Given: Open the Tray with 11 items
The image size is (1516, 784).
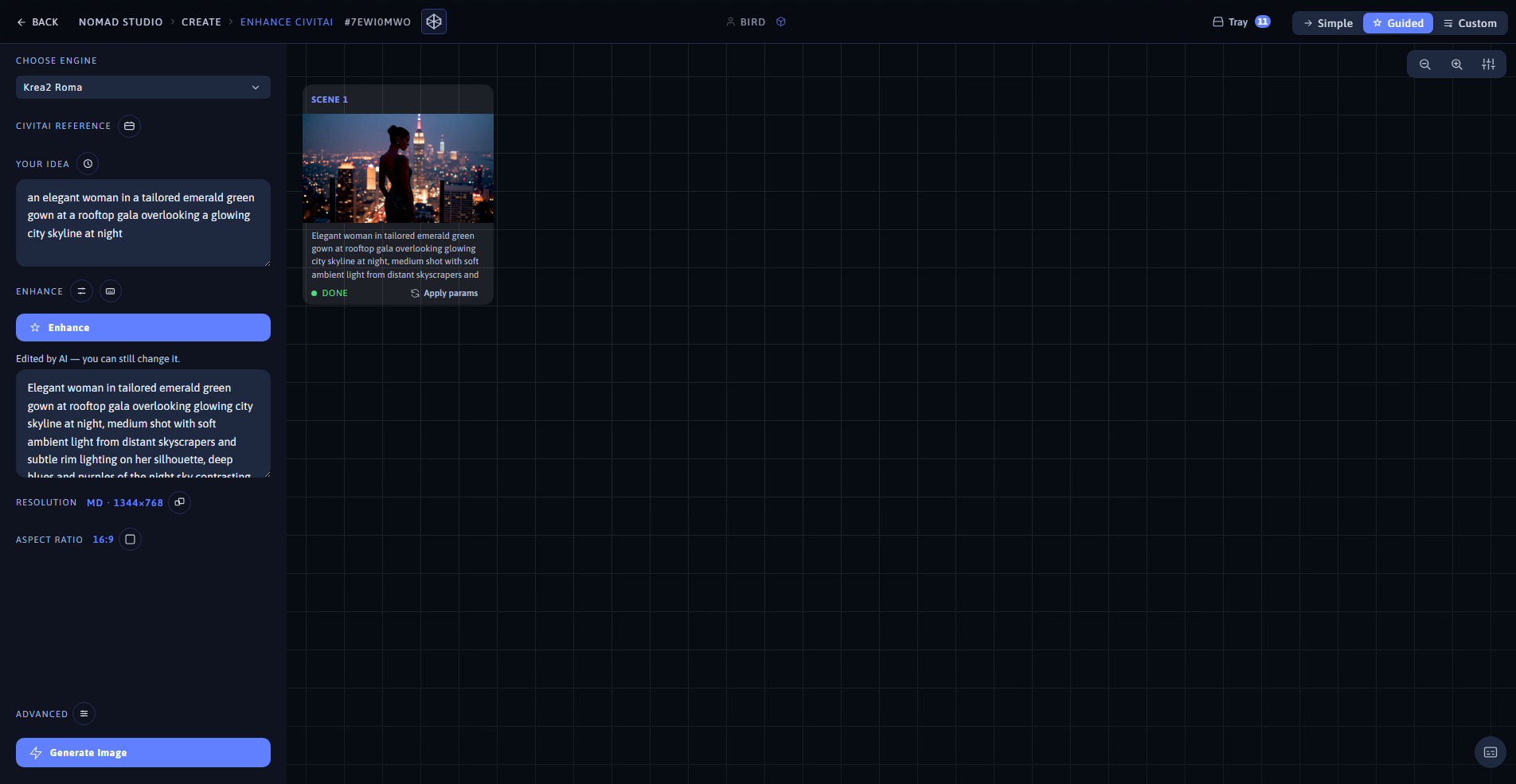Looking at the screenshot, I should [1241, 22].
